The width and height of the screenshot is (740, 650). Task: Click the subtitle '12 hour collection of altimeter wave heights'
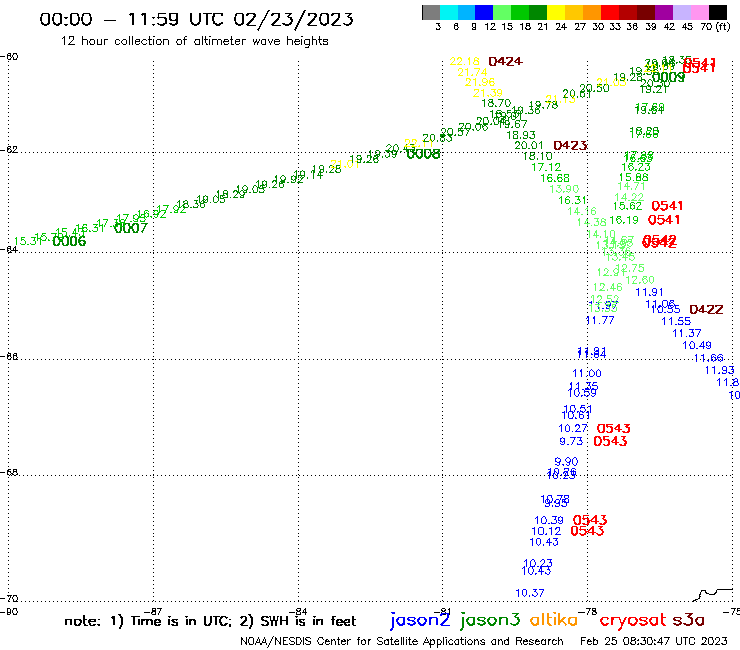[194, 41]
